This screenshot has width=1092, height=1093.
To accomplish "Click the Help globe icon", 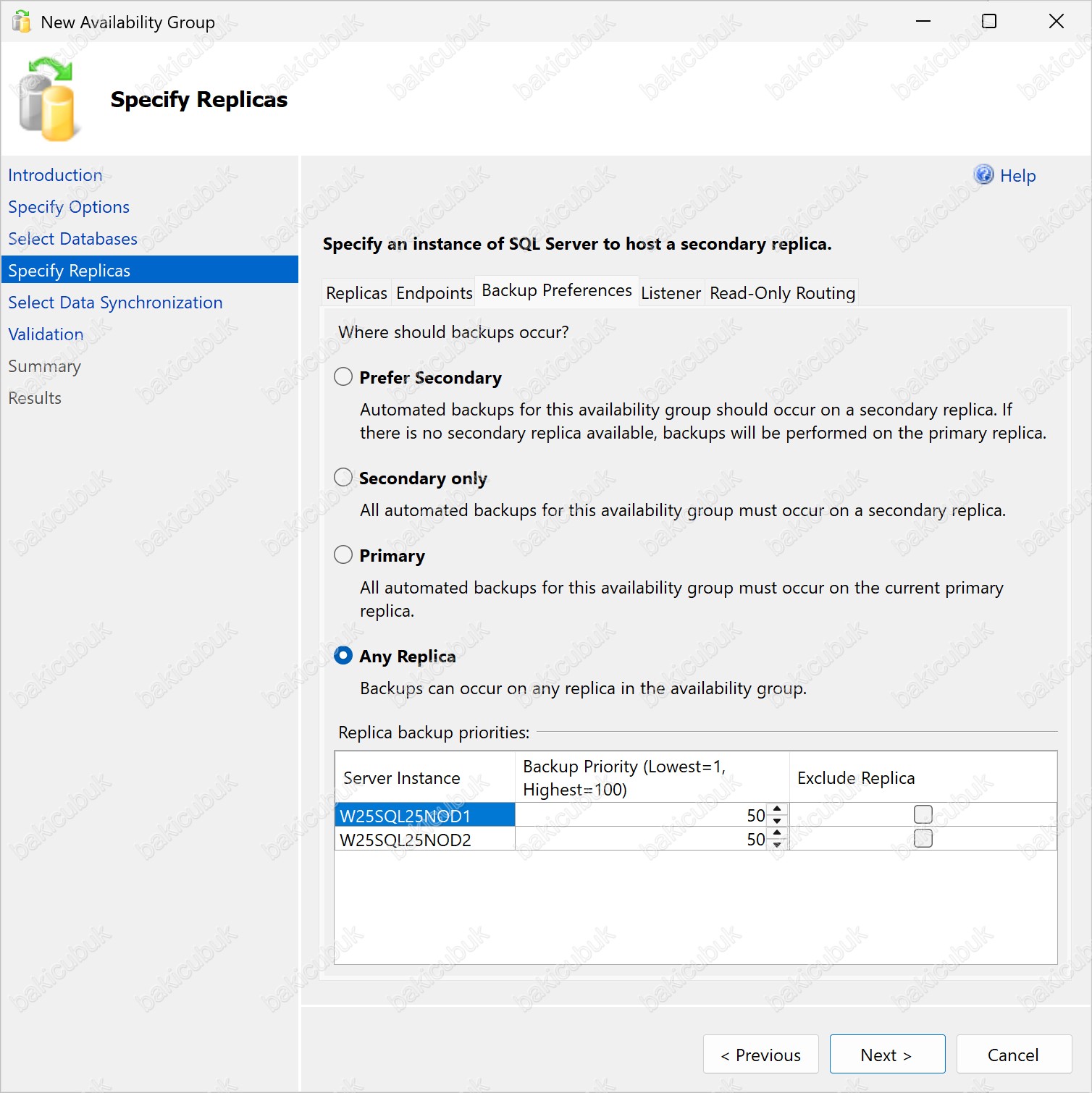I will click(x=983, y=174).
